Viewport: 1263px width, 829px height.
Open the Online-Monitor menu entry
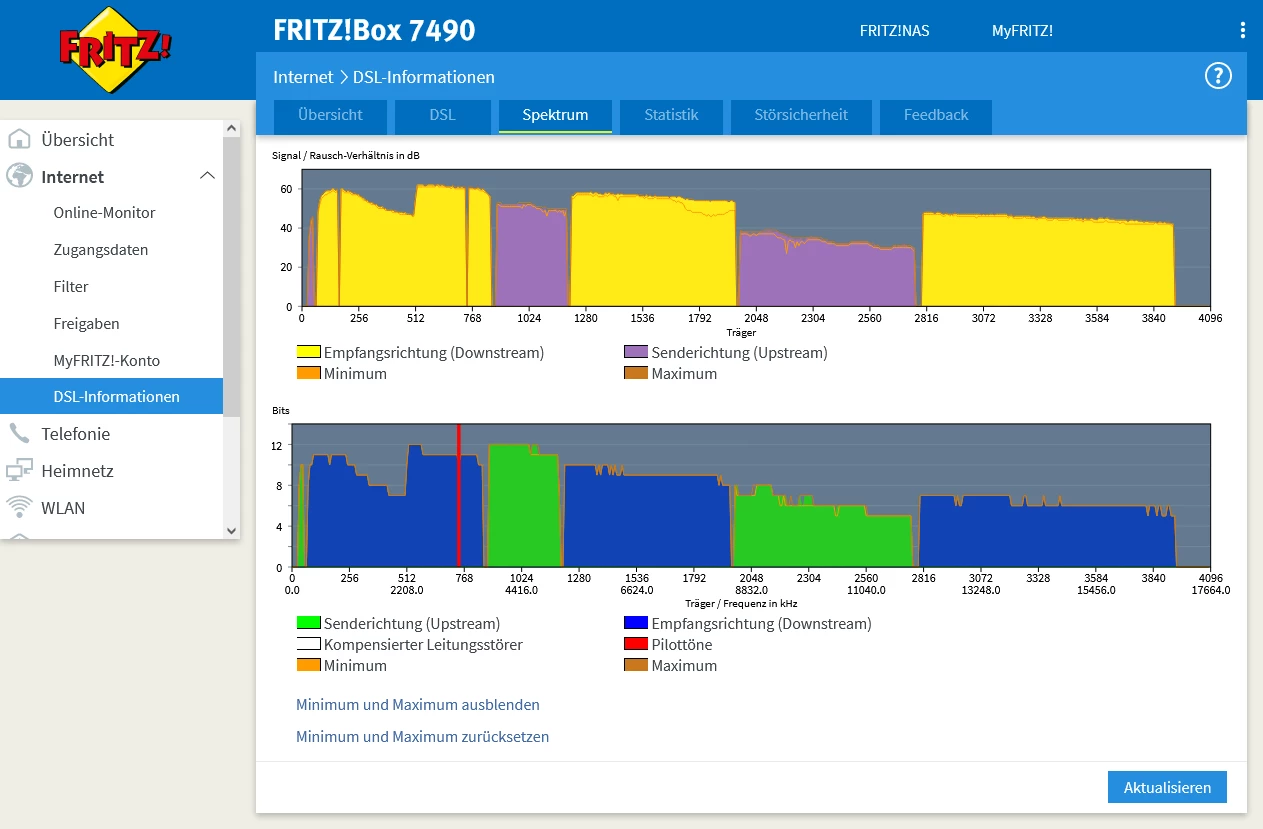point(104,213)
